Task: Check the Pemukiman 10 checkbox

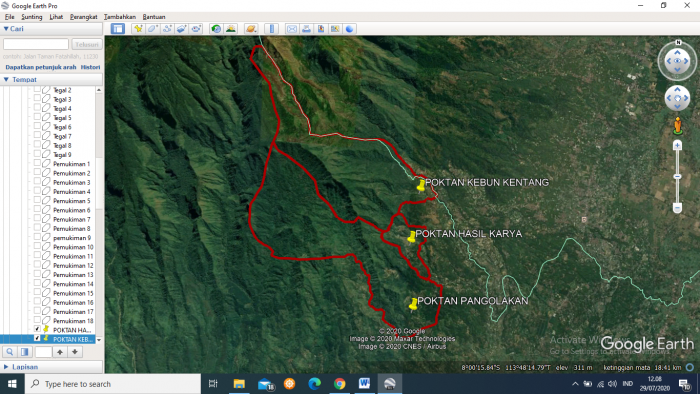Action: pos(37,247)
